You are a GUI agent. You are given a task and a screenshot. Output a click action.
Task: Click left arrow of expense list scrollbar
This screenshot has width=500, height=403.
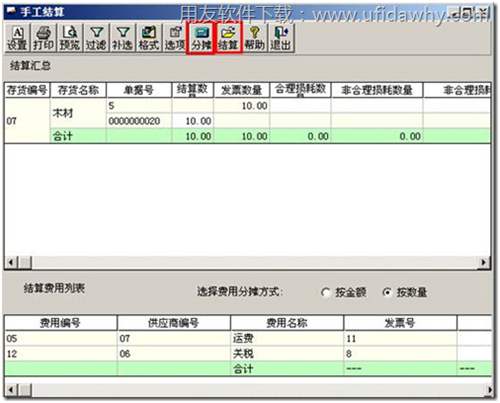pyautogui.click(x=11, y=389)
